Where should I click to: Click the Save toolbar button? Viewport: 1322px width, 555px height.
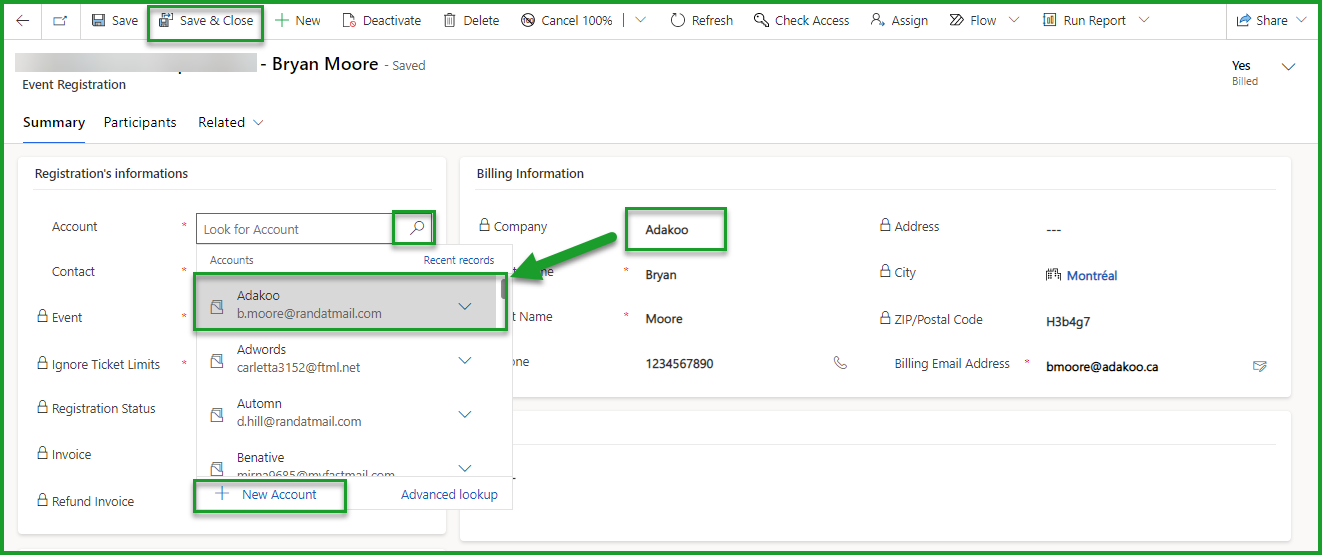[114, 20]
